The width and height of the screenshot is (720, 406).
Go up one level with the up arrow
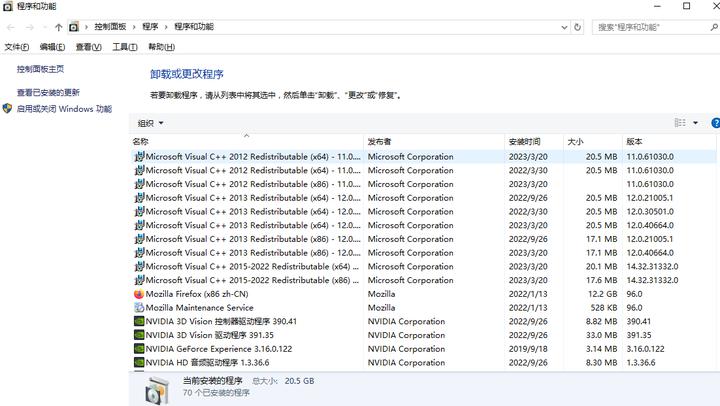[x=58, y=27]
